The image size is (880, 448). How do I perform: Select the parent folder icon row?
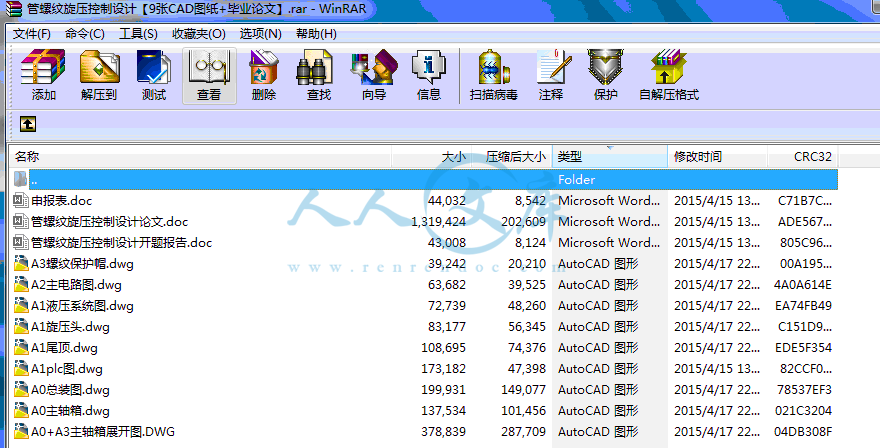21,180
